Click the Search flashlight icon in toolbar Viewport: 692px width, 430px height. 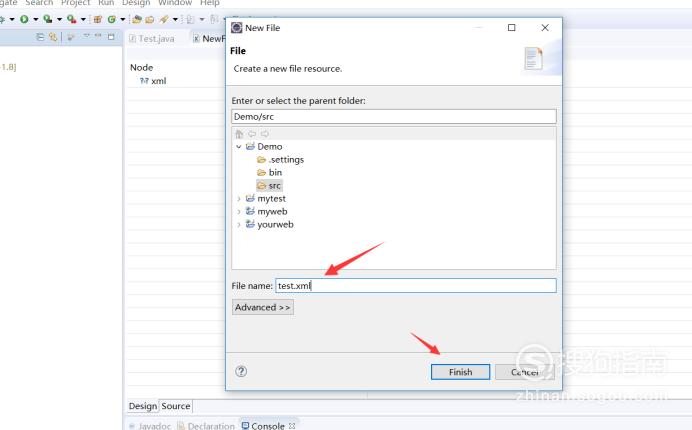[x=164, y=19]
